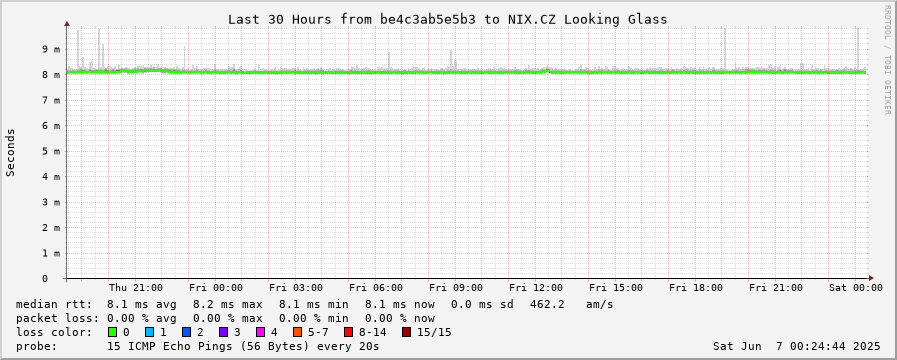Click the median rtt statistics line
The width and height of the screenshot is (897, 360).
(315, 304)
